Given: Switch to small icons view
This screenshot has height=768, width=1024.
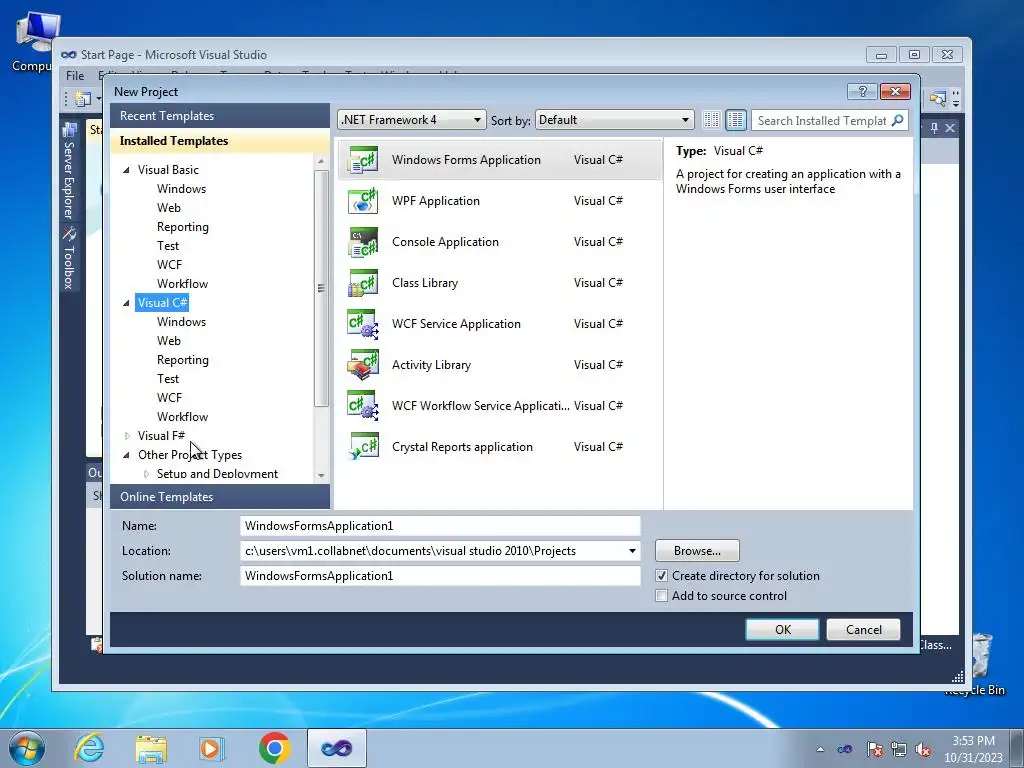Looking at the screenshot, I should (x=711, y=120).
